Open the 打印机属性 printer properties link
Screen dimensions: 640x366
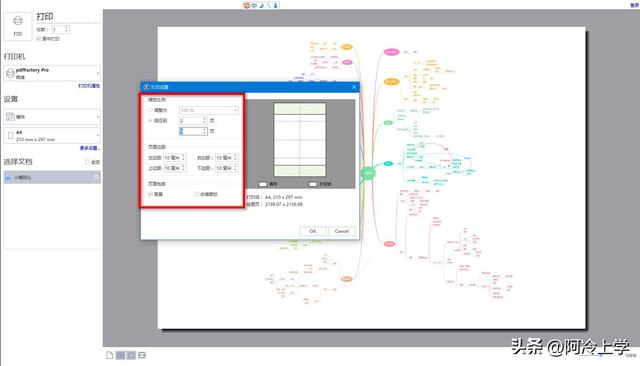coord(89,86)
